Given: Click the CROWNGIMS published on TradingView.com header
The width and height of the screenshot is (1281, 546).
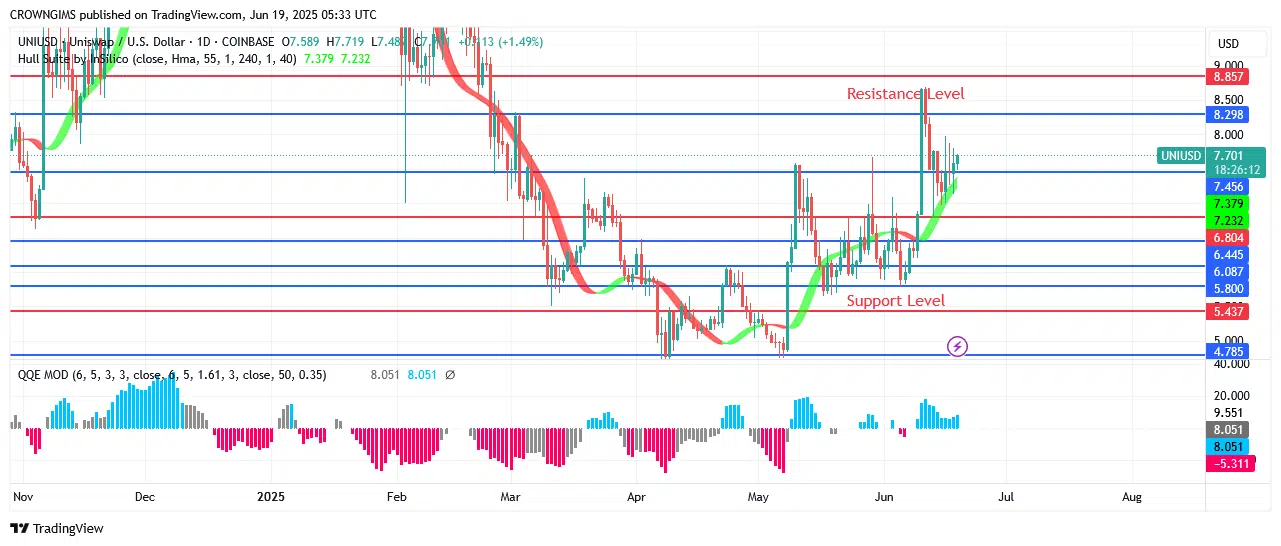Looking at the screenshot, I should (x=193, y=15).
